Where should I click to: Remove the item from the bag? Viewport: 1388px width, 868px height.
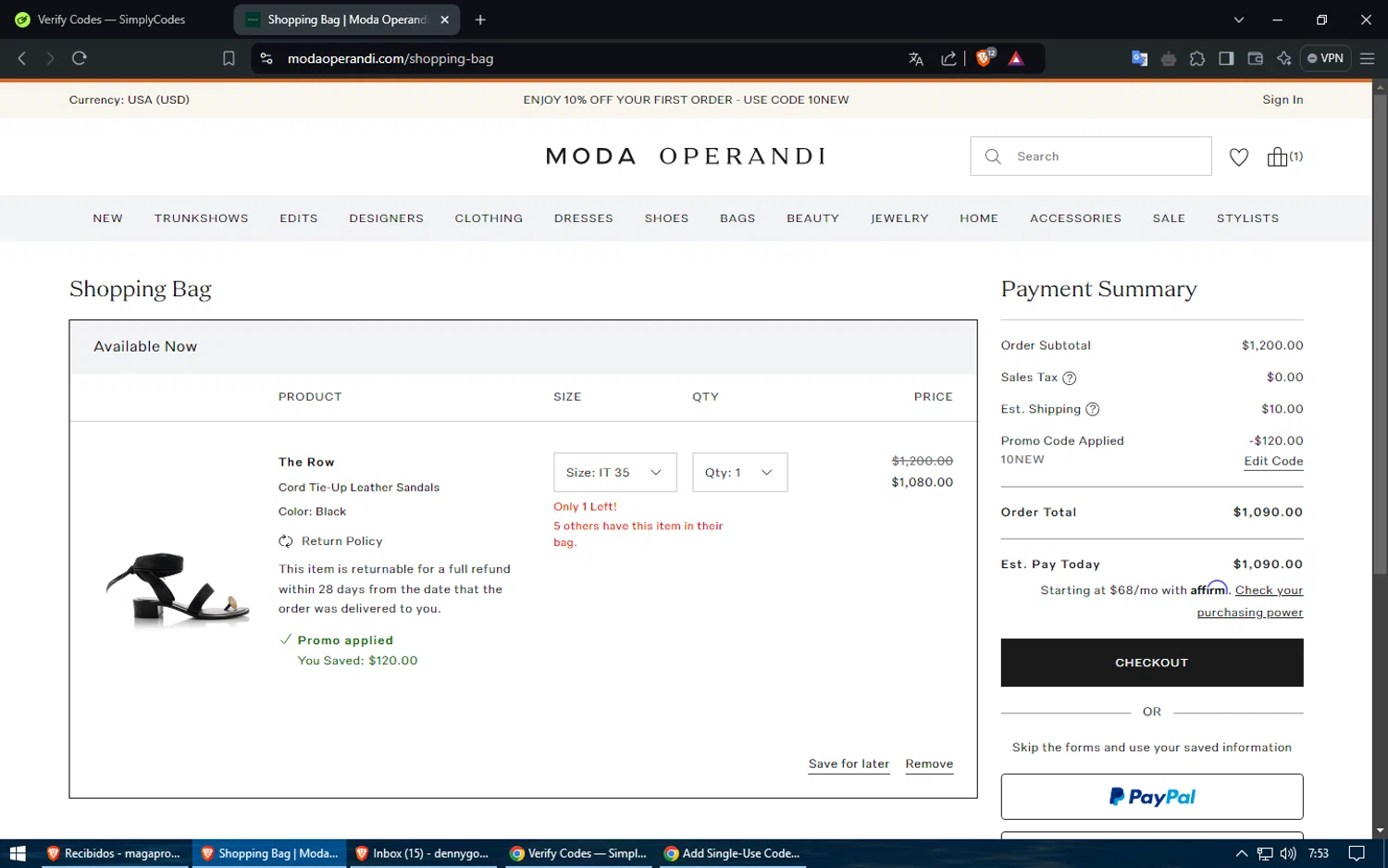pos(929,764)
